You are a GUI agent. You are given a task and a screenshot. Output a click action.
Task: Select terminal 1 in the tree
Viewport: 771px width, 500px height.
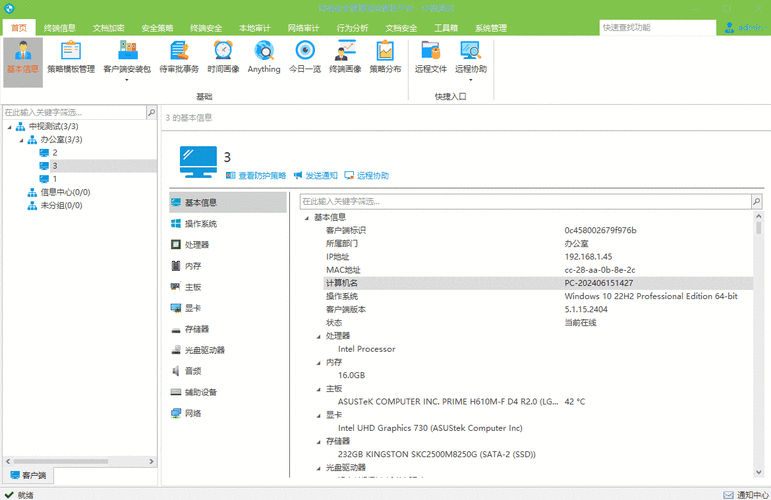click(x=55, y=179)
